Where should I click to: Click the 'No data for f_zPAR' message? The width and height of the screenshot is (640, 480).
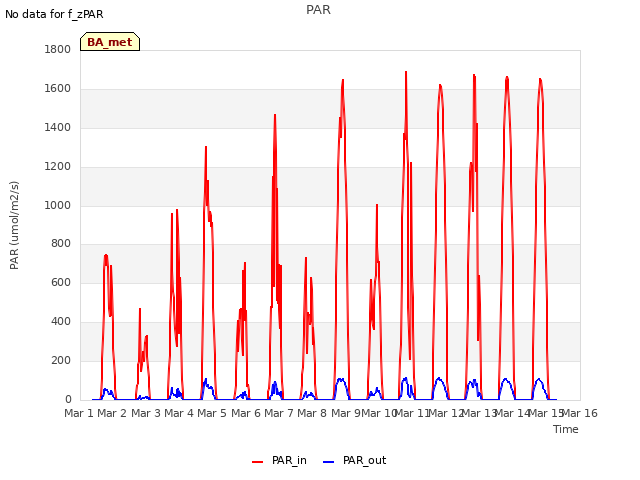tap(54, 14)
